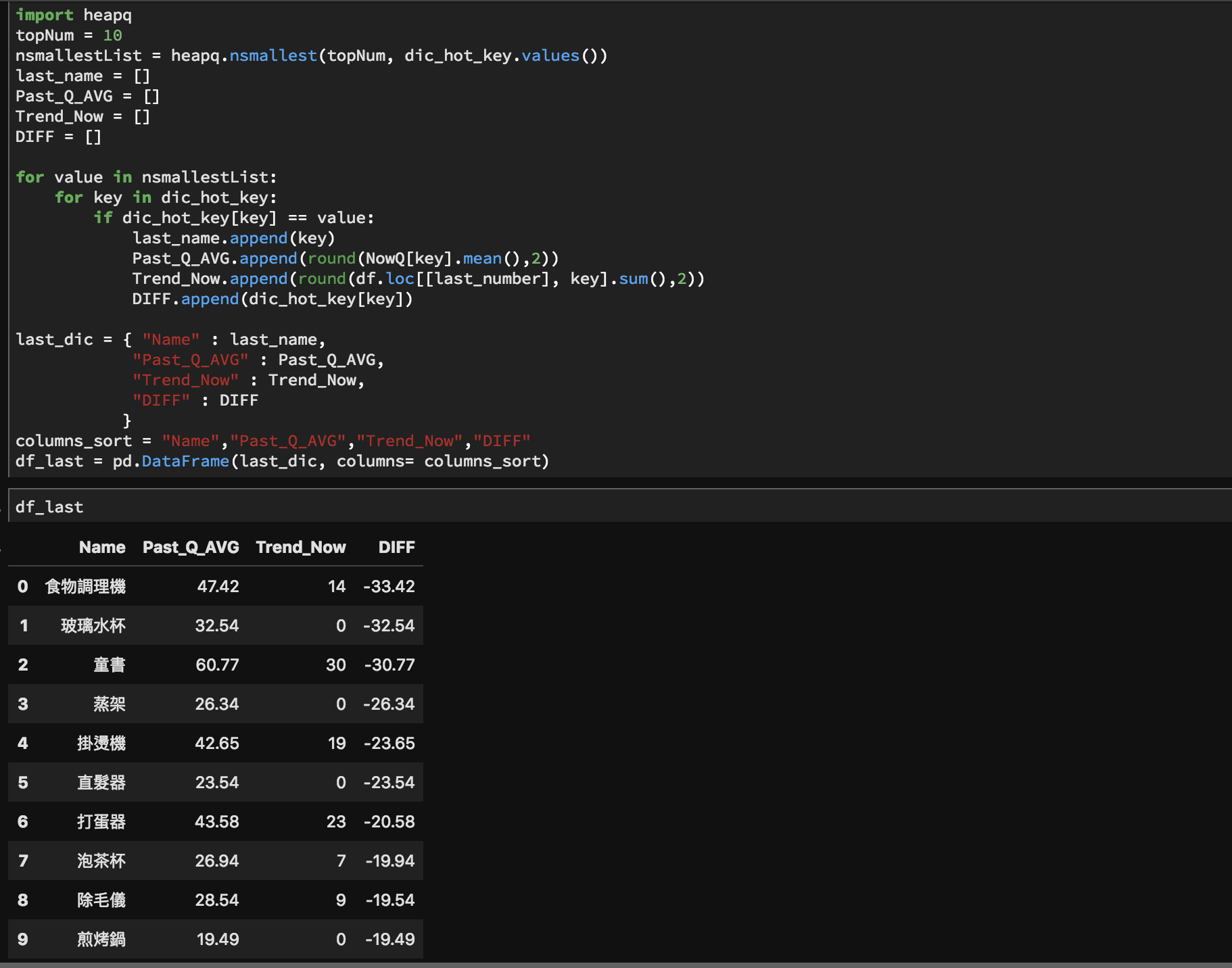Viewport: 1232px width, 968px height.
Task: Select the 直髮器 name cell
Action: [101, 782]
